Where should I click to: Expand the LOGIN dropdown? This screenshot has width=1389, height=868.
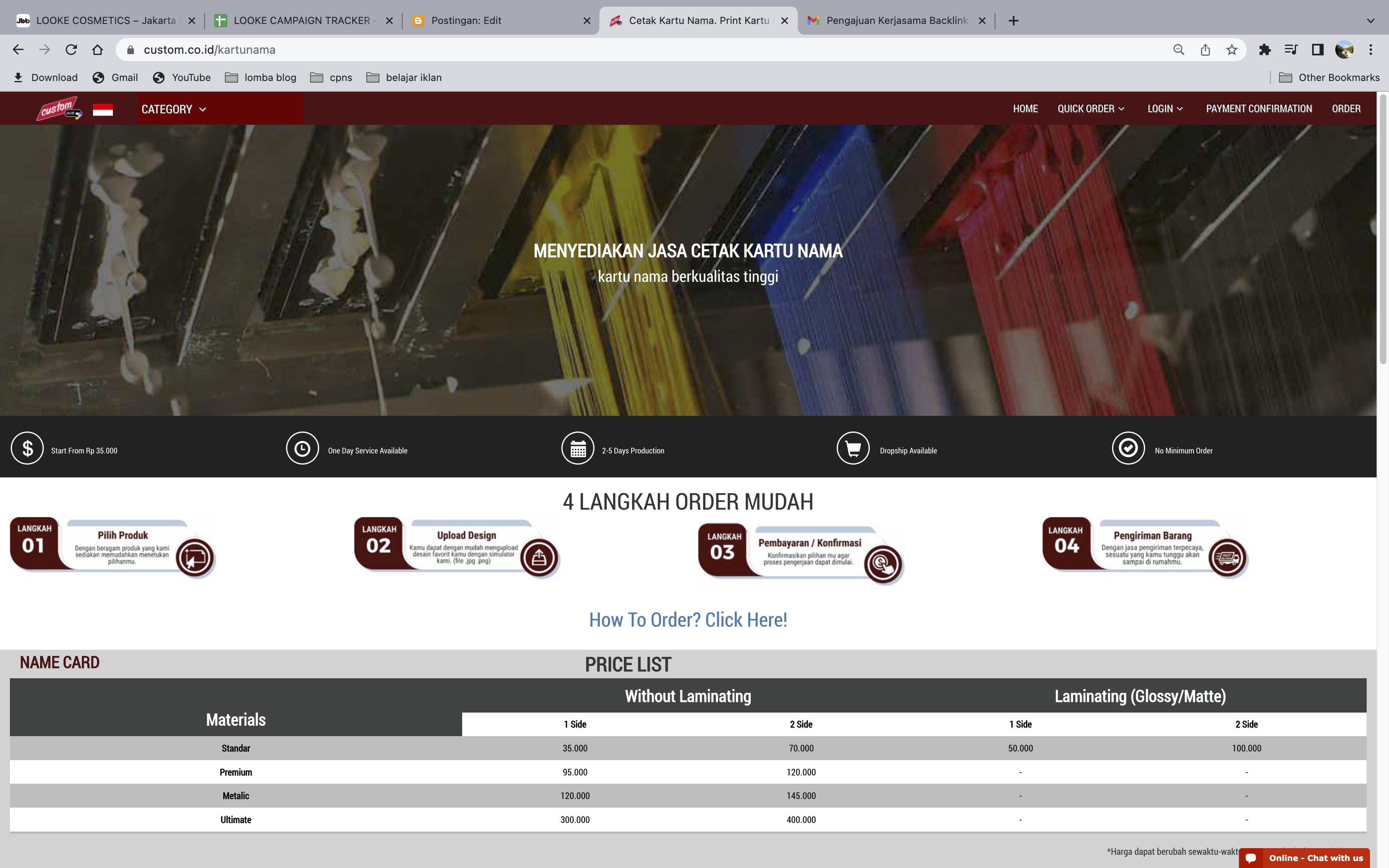tap(1165, 108)
